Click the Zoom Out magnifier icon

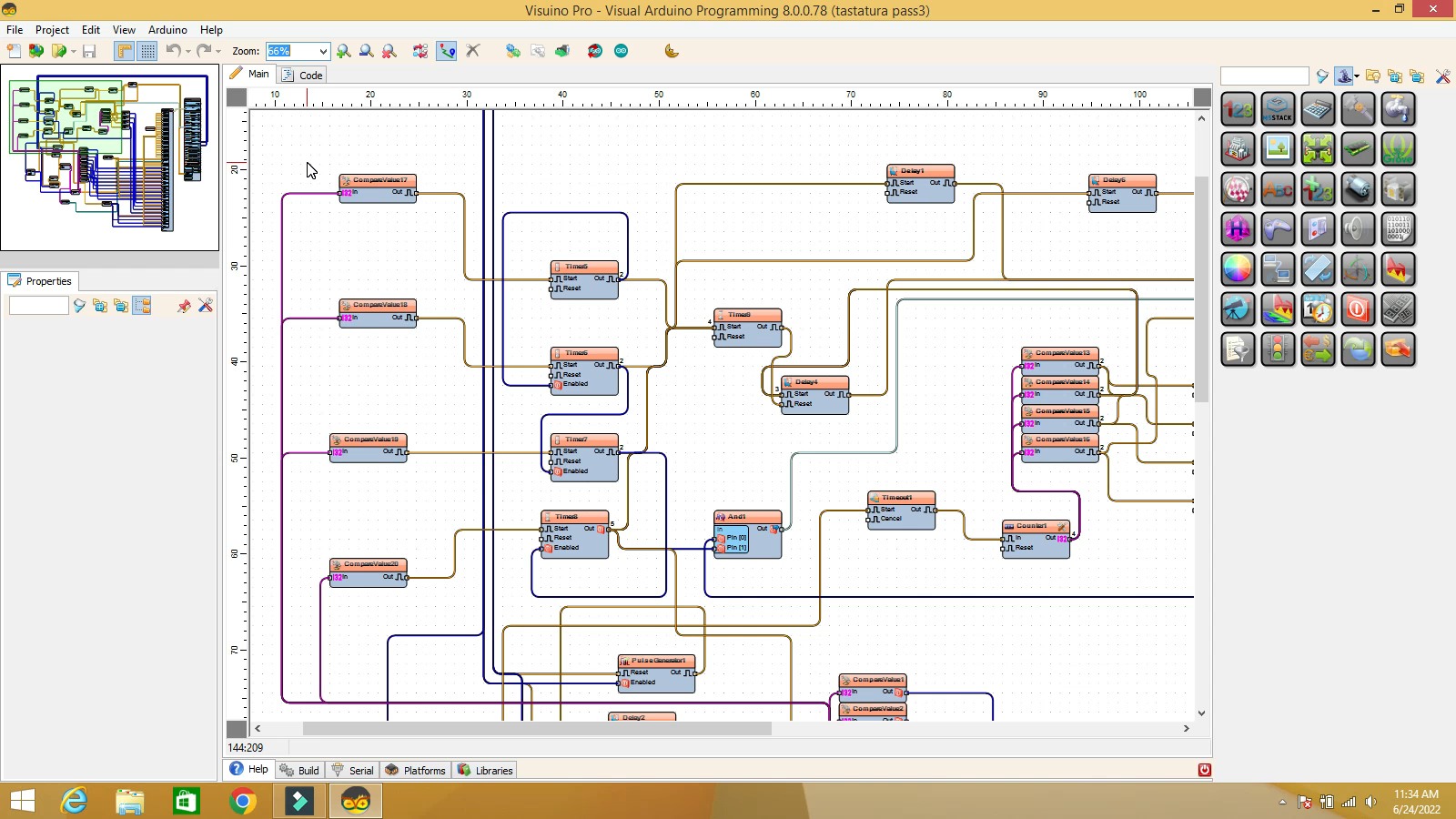point(366,51)
